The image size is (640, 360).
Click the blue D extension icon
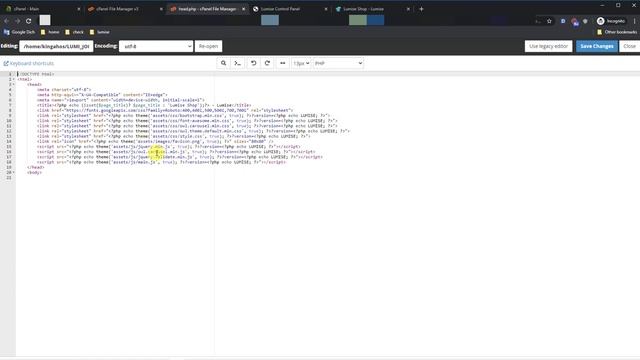point(563,21)
